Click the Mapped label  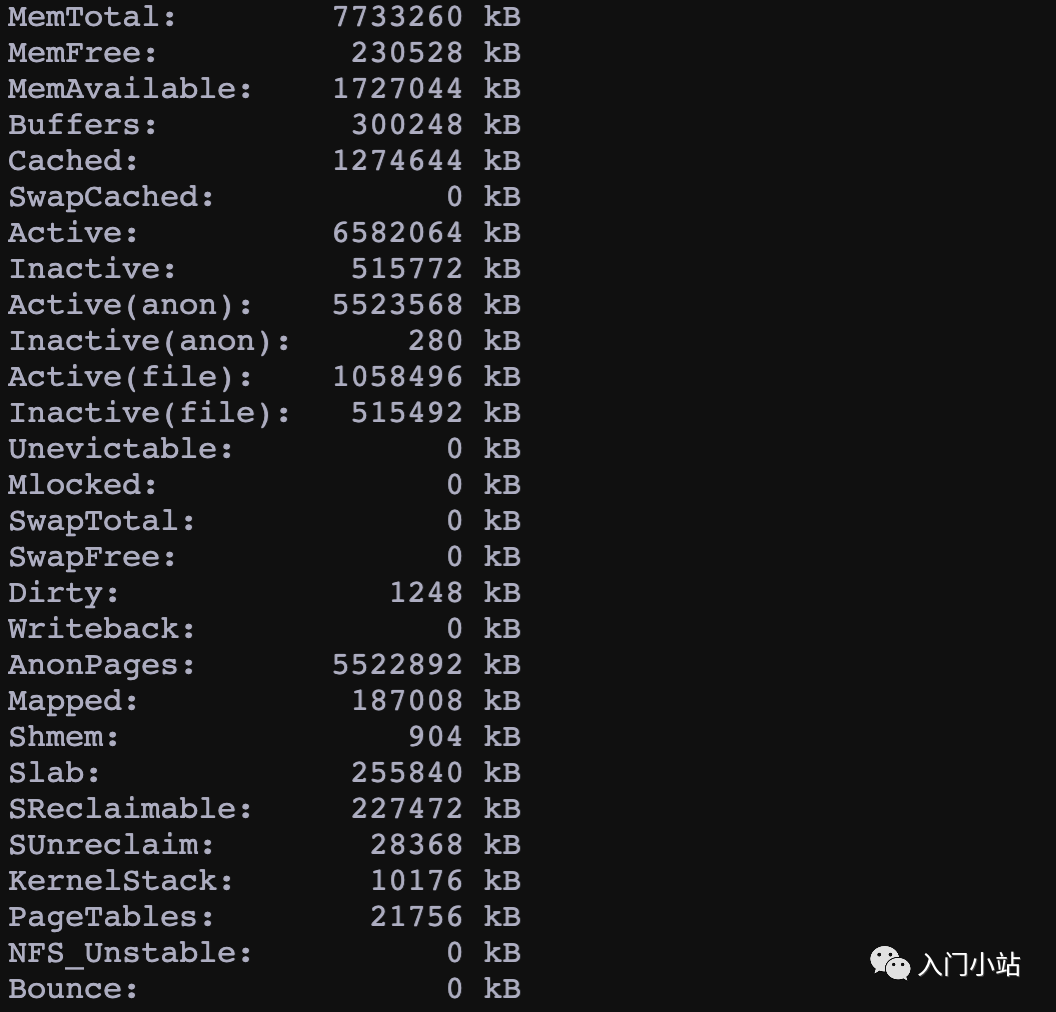click(73, 701)
